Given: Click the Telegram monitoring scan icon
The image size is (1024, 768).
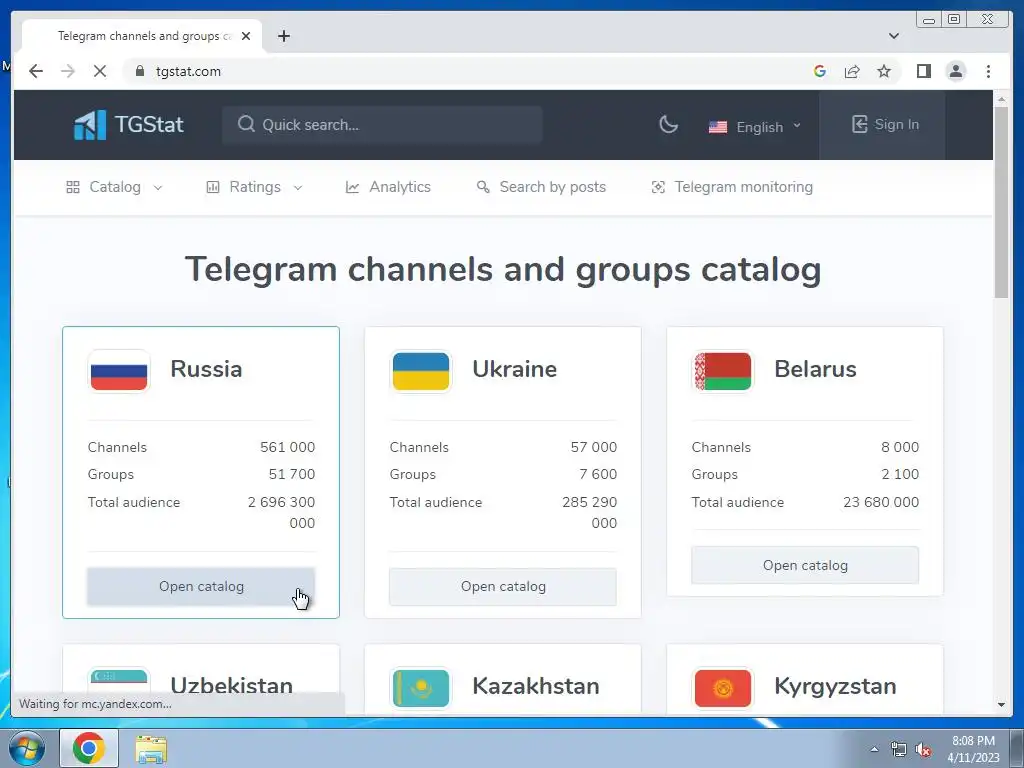Looking at the screenshot, I should [x=658, y=187].
